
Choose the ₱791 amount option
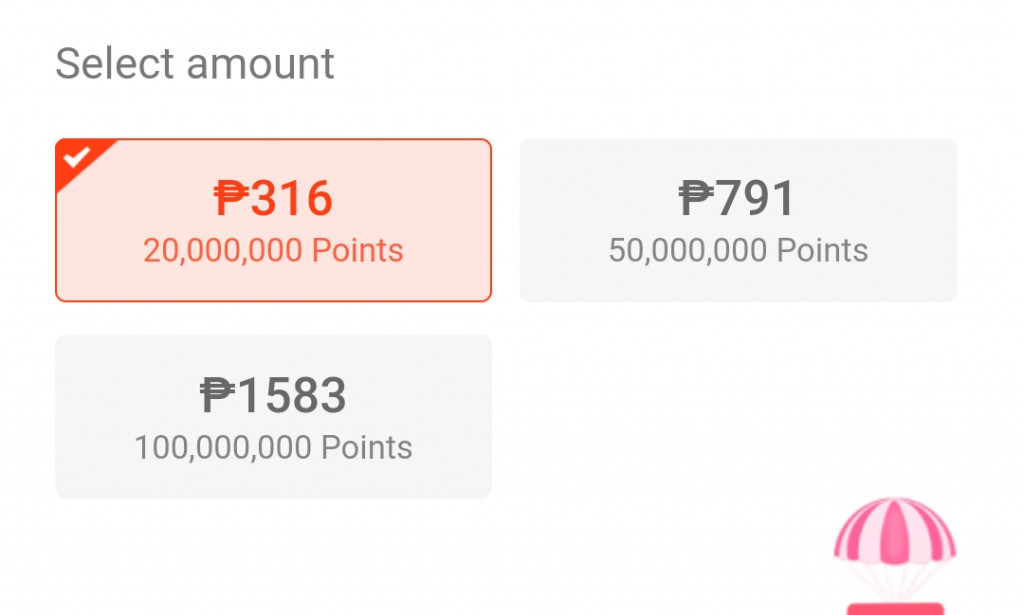tap(737, 220)
